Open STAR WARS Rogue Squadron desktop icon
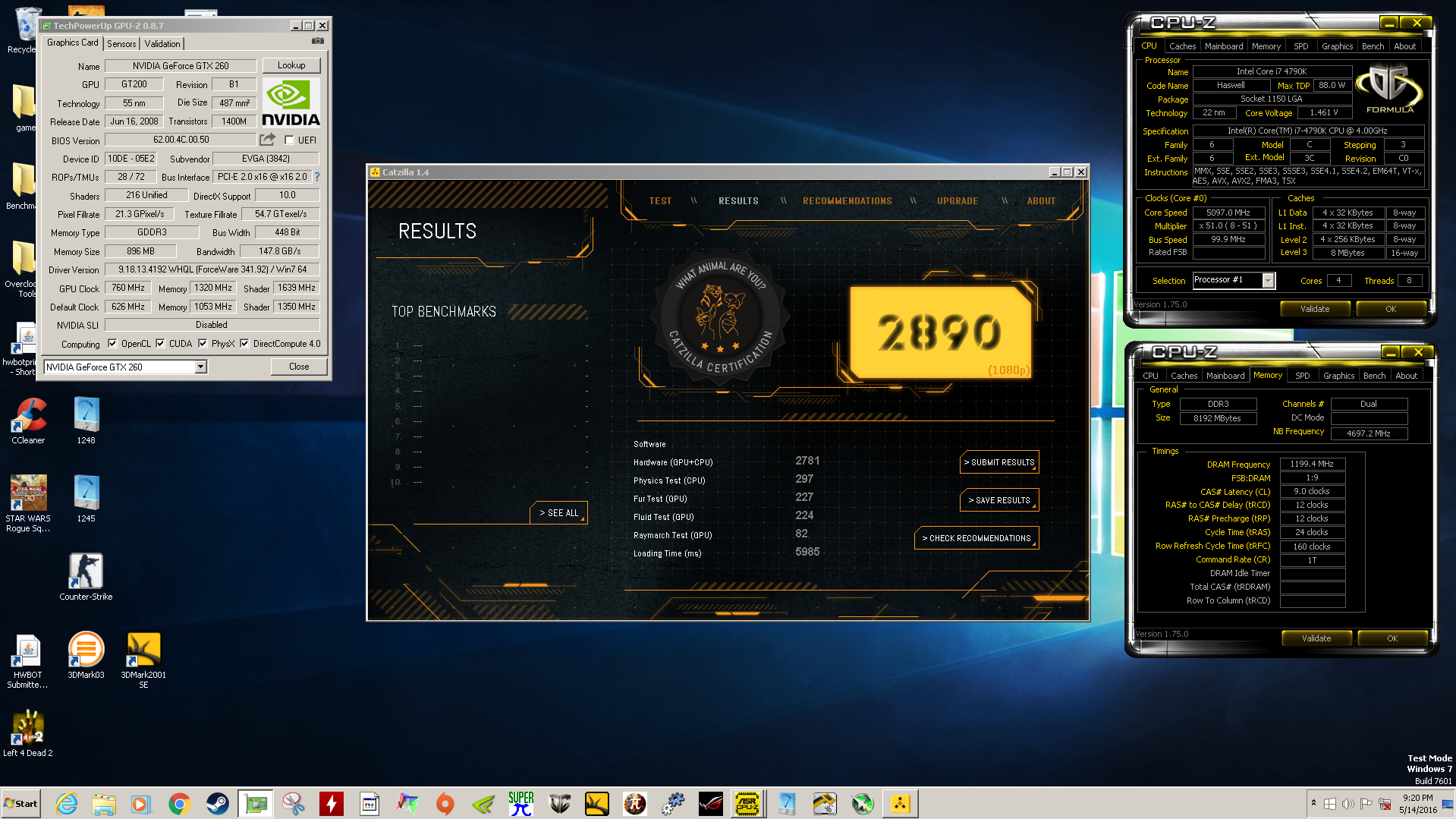This screenshot has height=819, width=1456. point(28,504)
